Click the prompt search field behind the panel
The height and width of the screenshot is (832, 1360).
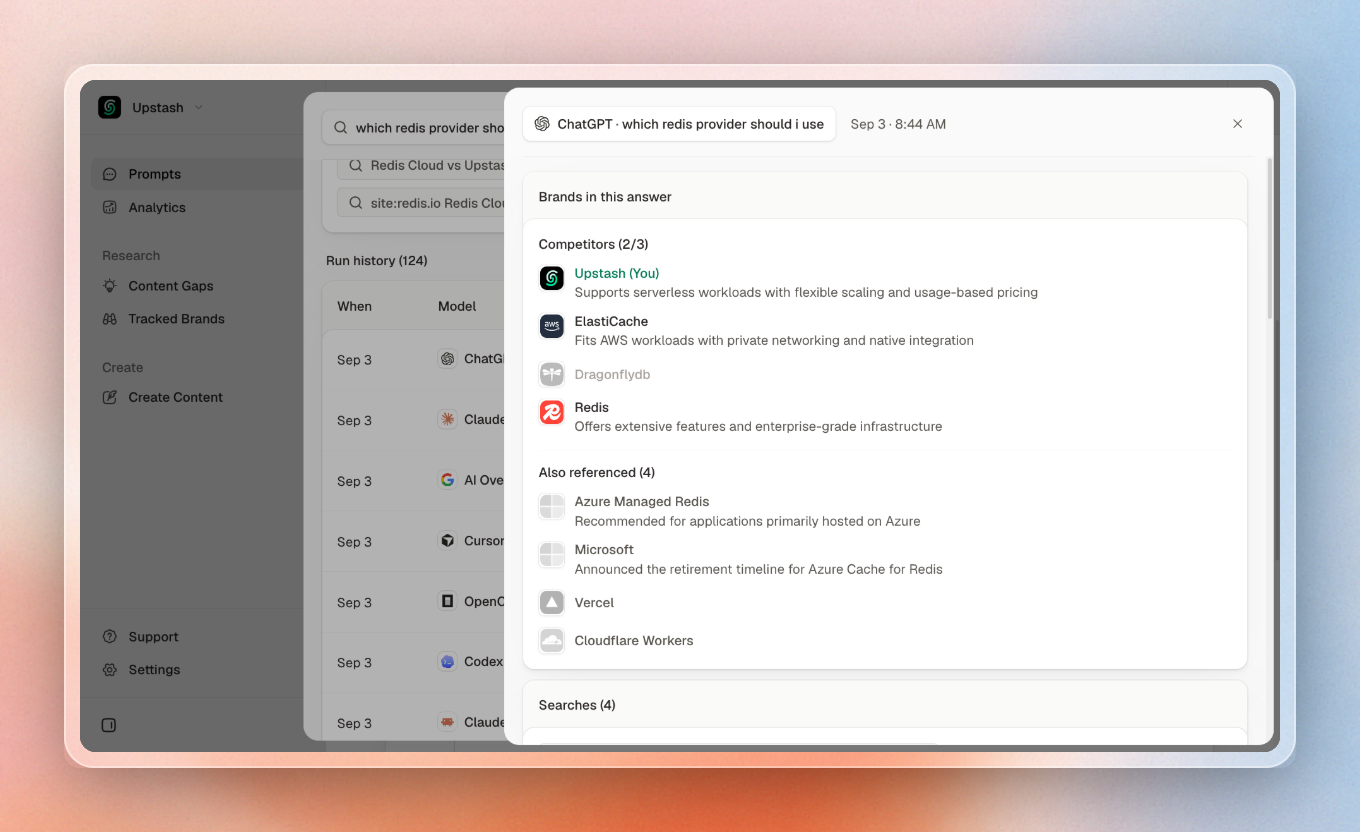pyautogui.click(x=414, y=128)
